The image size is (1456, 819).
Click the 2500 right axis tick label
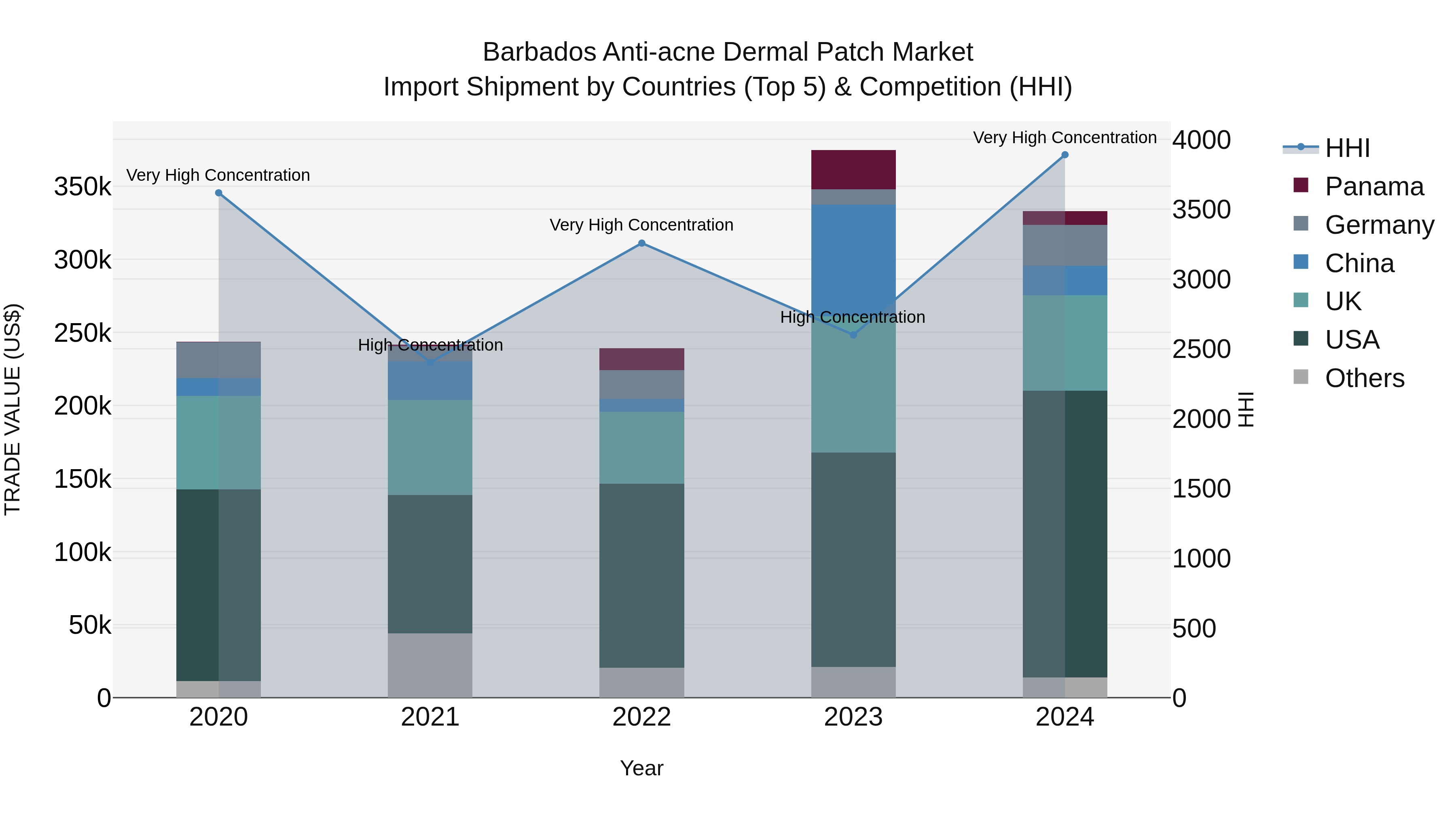[1202, 349]
